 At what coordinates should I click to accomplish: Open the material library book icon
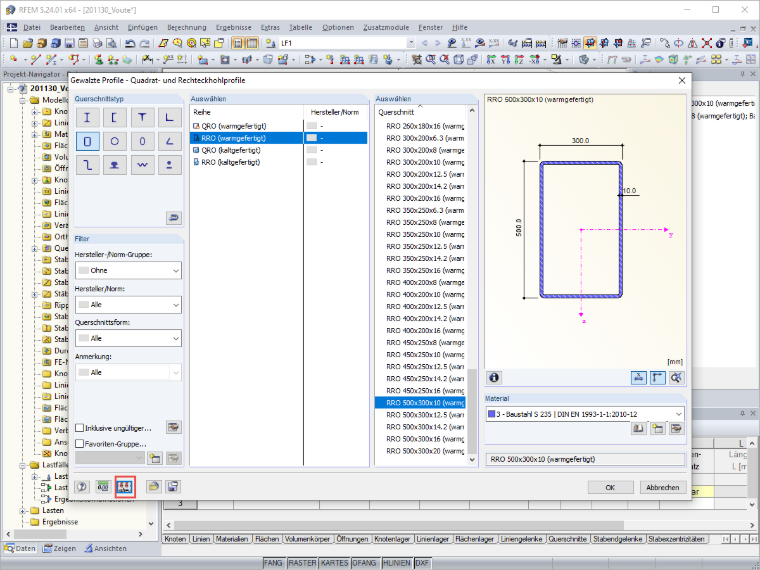point(639,428)
